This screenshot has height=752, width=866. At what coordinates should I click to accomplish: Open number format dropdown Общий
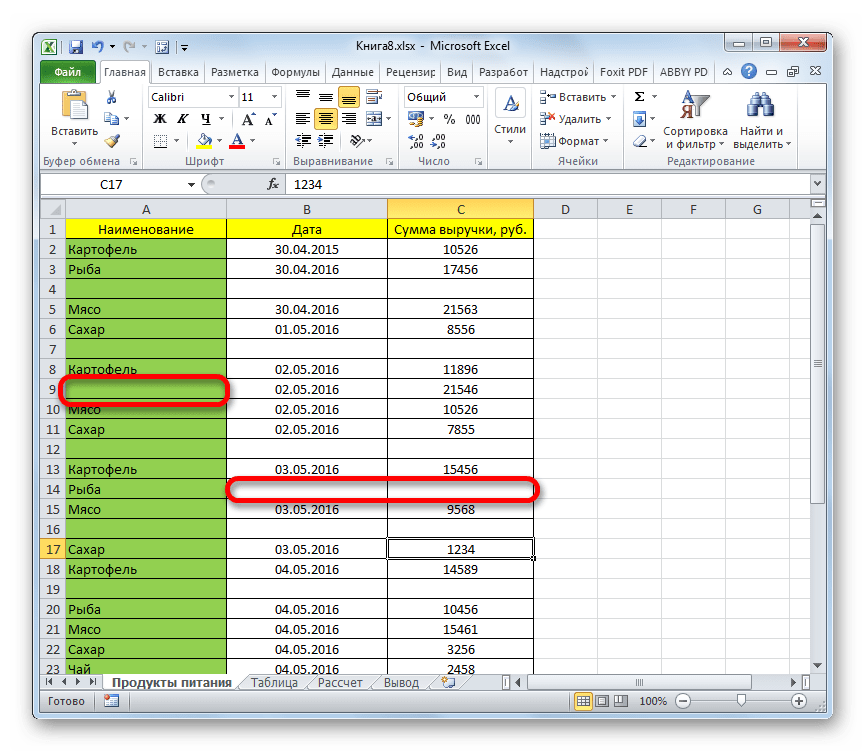tap(476, 97)
